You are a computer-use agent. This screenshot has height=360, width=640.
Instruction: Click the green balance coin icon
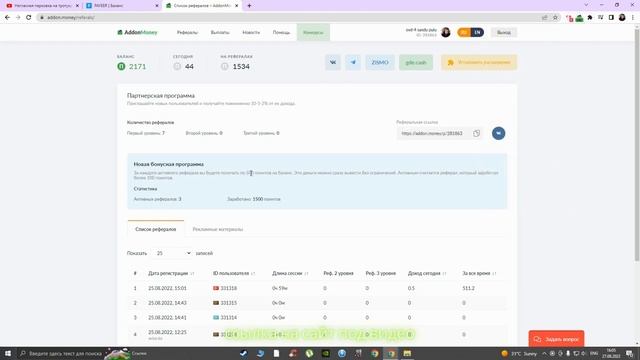coord(121,66)
